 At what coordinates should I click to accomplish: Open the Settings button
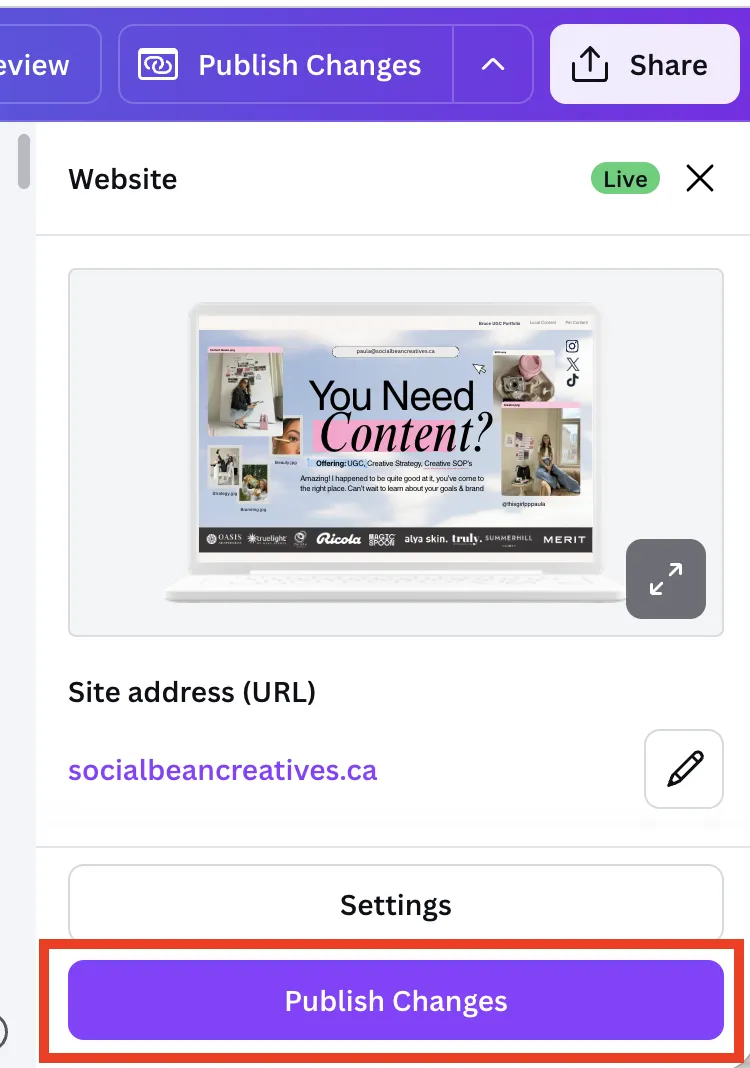(396, 905)
